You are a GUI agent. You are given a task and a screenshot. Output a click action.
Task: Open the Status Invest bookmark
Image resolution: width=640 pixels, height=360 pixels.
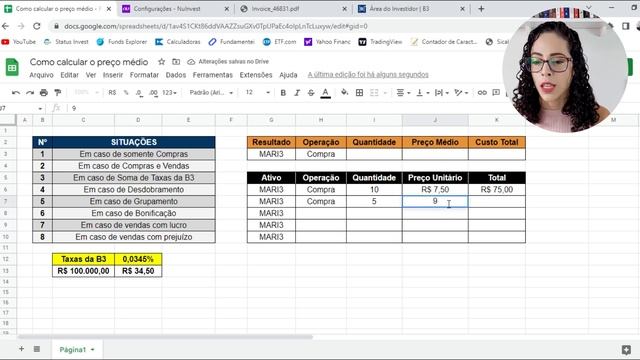66,42
